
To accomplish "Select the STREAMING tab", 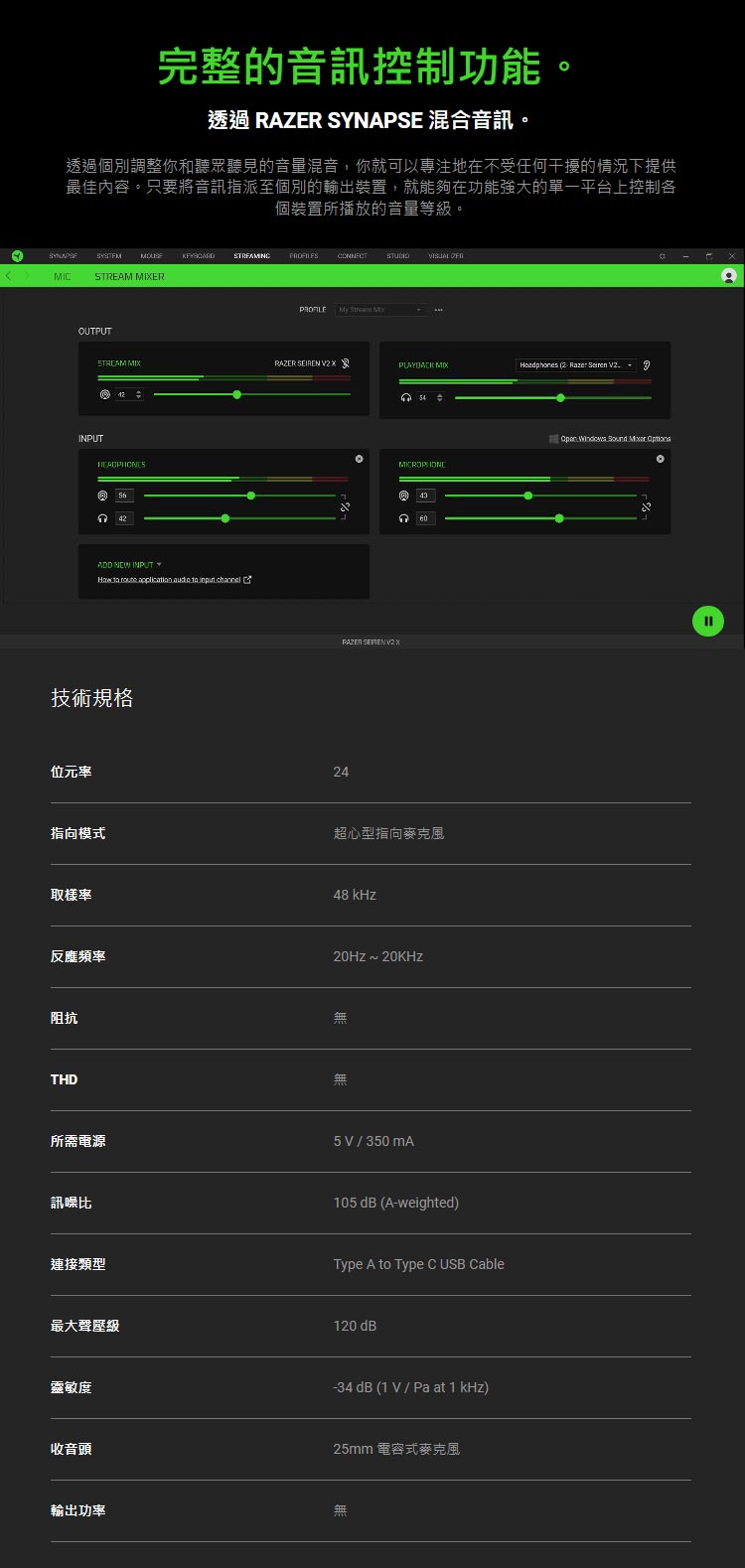I will (x=251, y=256).
